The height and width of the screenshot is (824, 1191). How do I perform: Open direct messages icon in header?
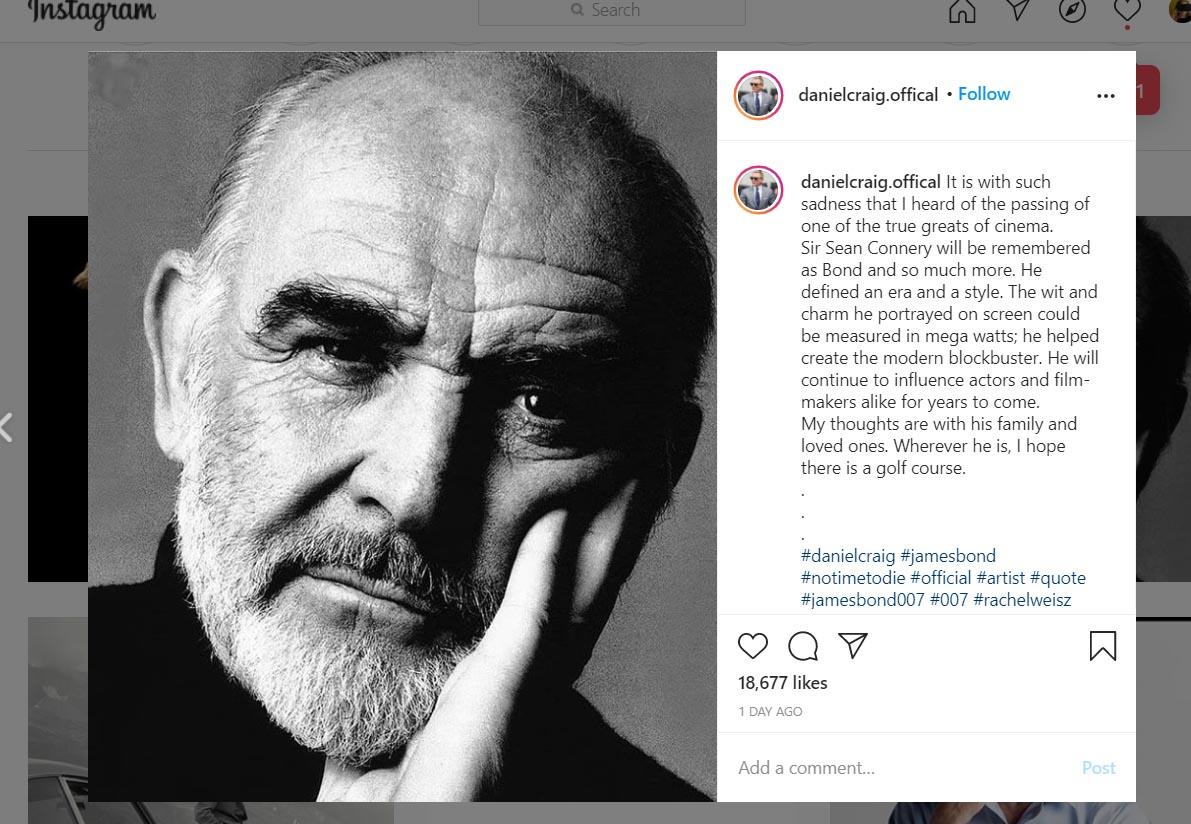[1018, 10]
